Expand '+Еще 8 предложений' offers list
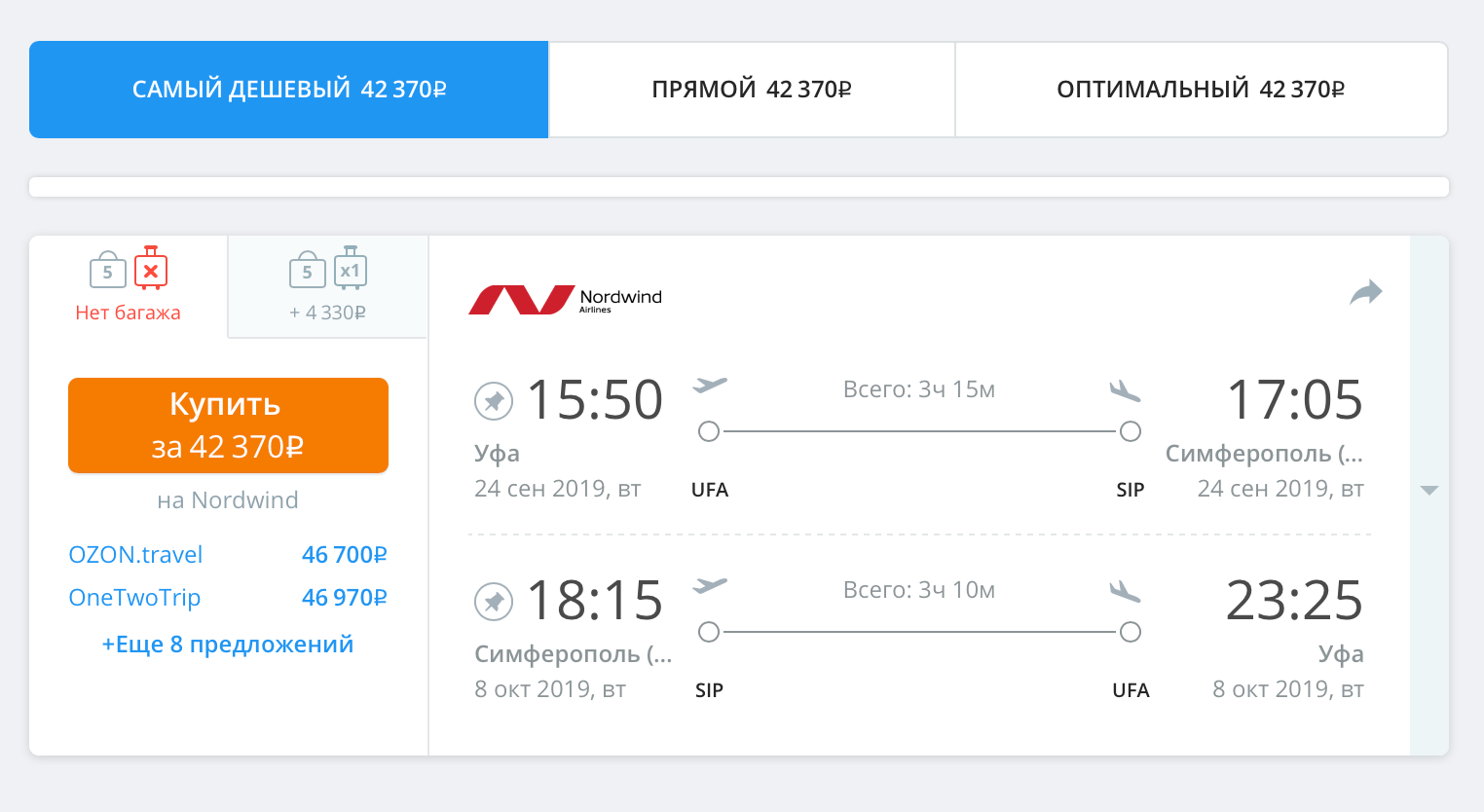The image size is (1484, 812). coord(228,645)
